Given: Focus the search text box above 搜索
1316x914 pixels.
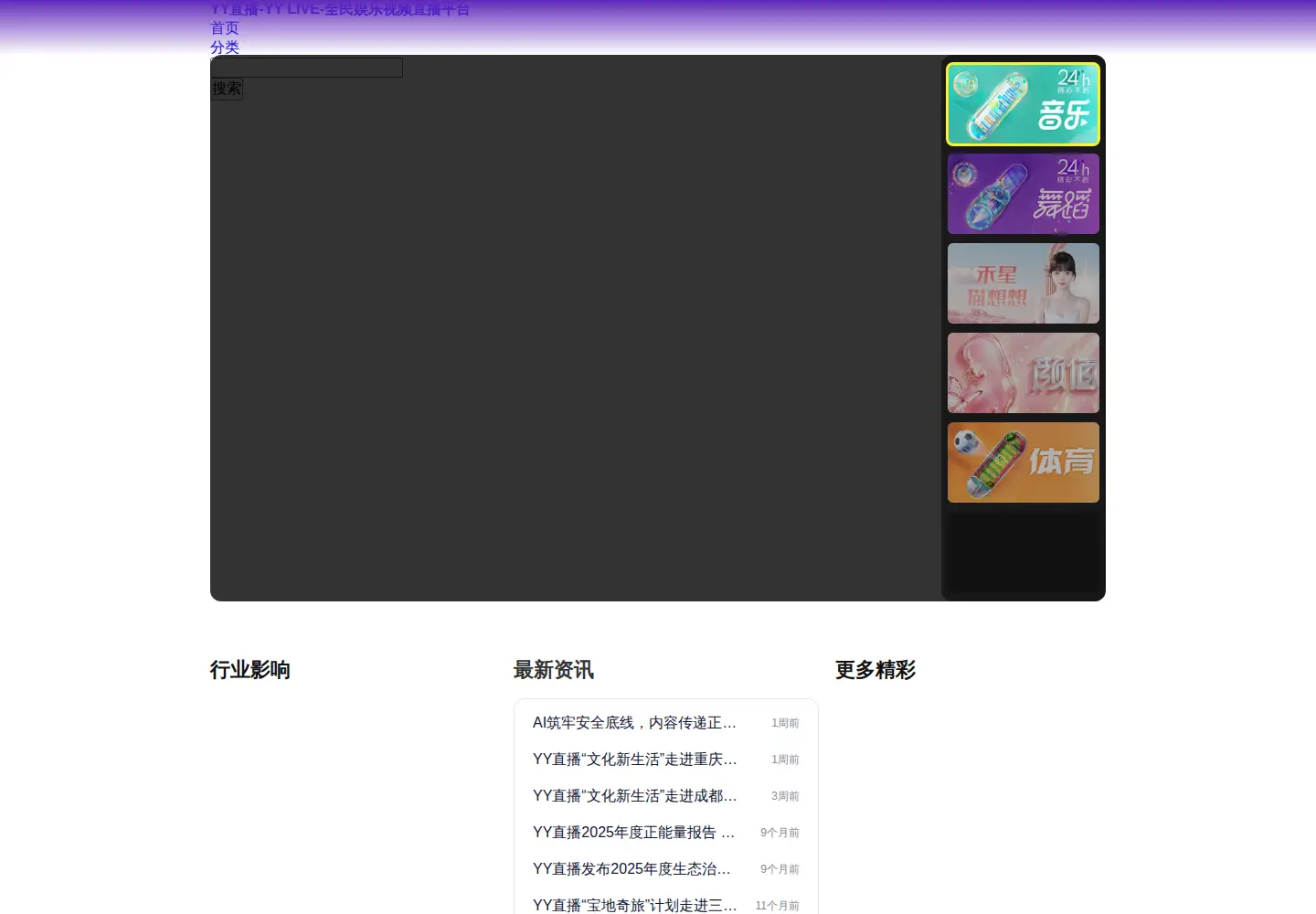Looking at the screenshot, I should (x=307, y=68).
